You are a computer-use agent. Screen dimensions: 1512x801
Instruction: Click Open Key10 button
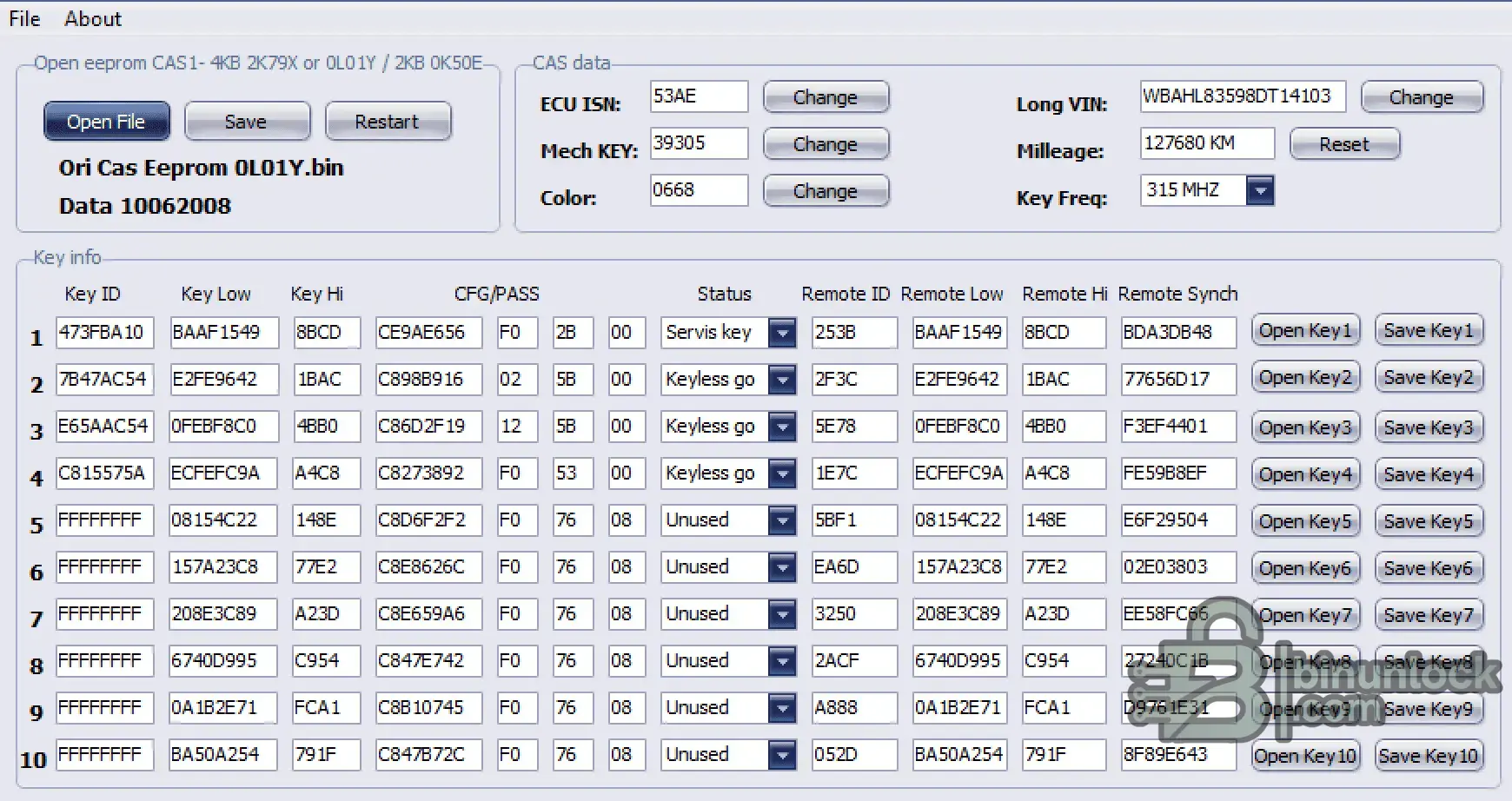pos(1305,756)
